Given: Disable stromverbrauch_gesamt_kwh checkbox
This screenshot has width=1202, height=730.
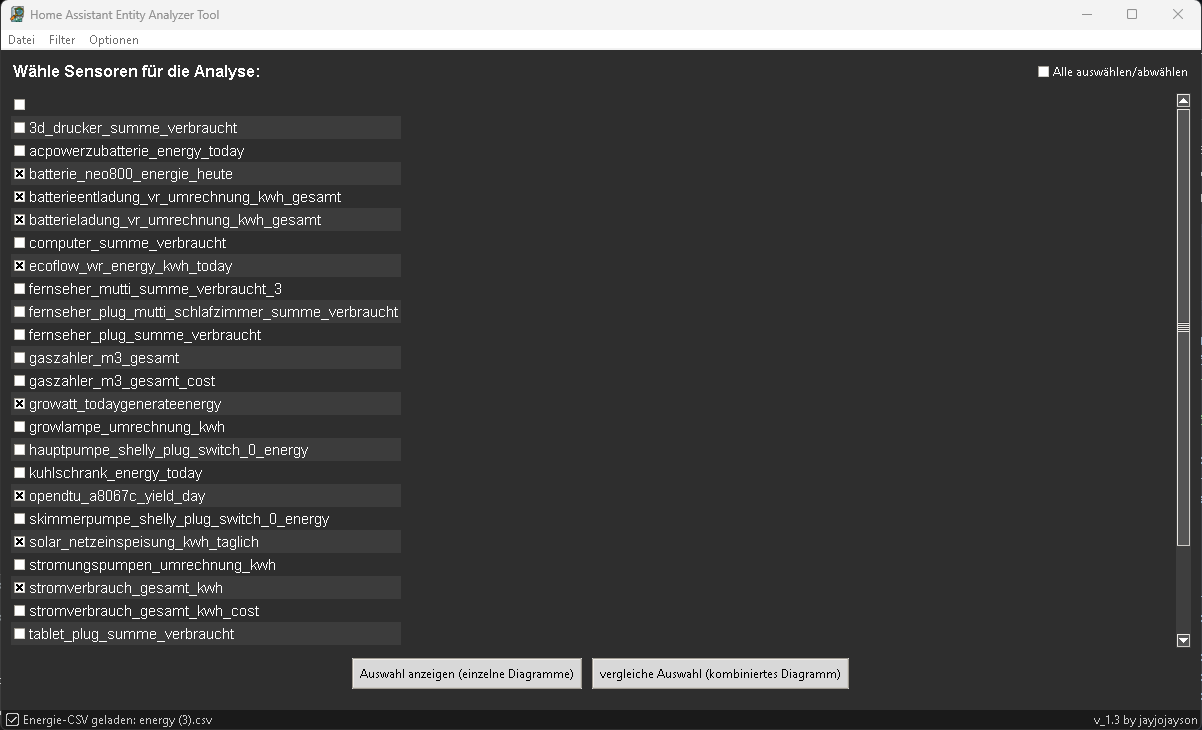Looking at the screenshot, I should point(19,588).
